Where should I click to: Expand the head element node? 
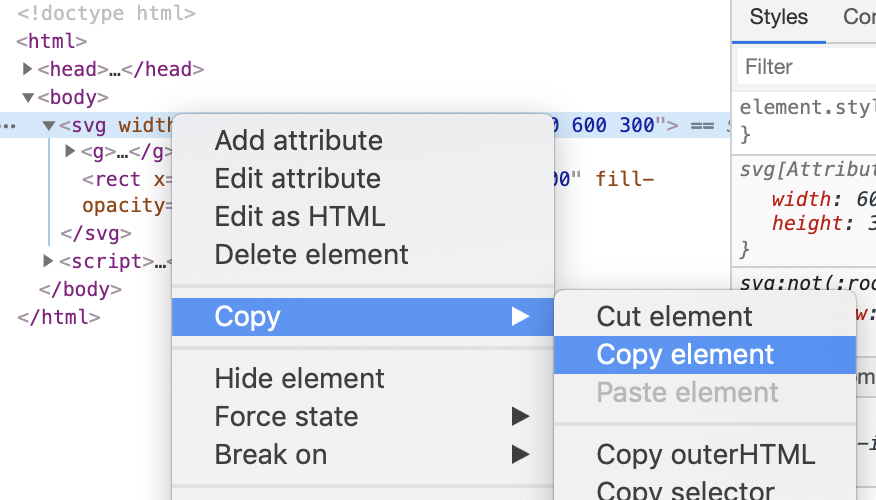[28, 70]
